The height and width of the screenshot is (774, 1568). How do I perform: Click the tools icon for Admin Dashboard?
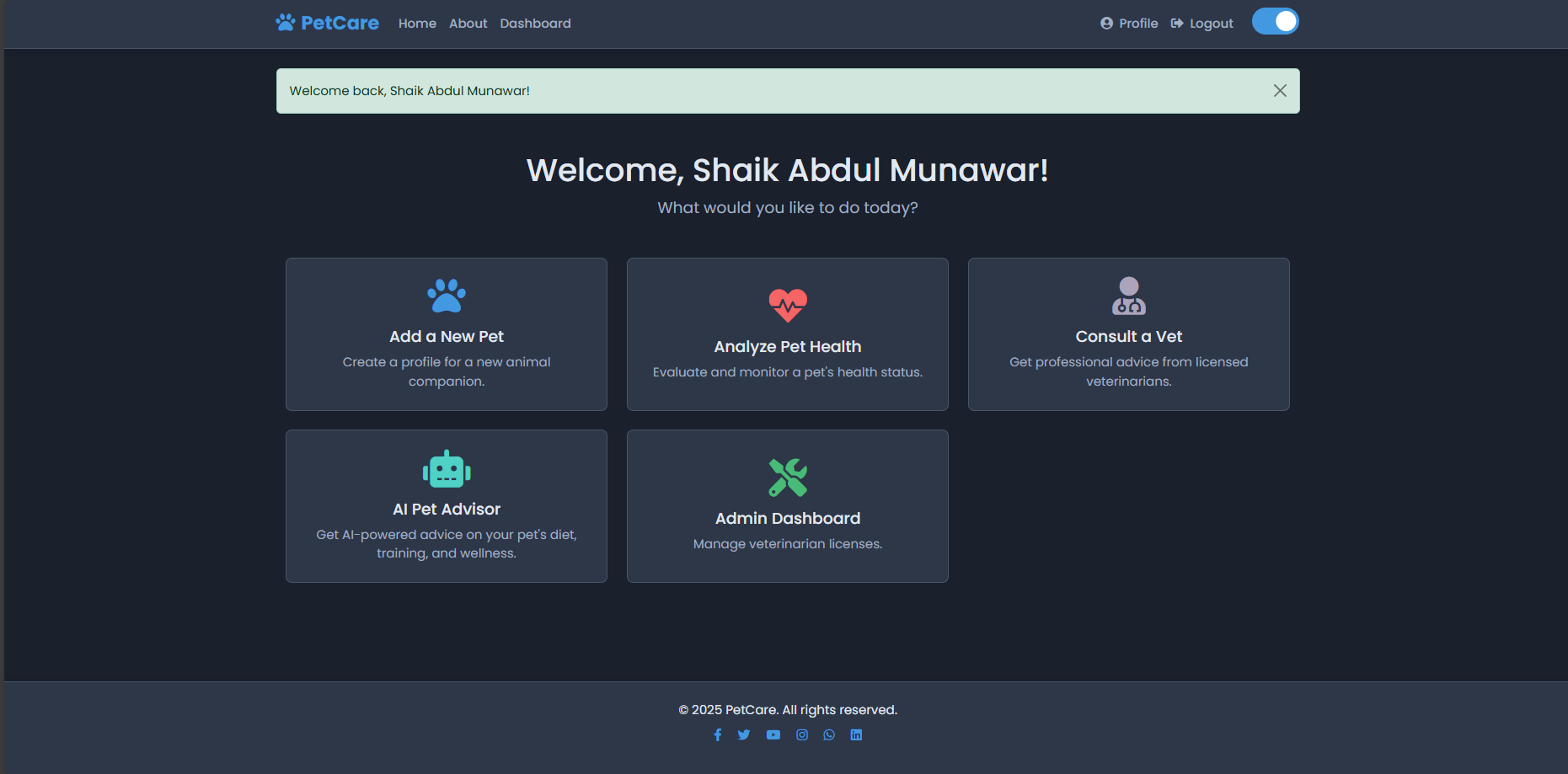788,478
